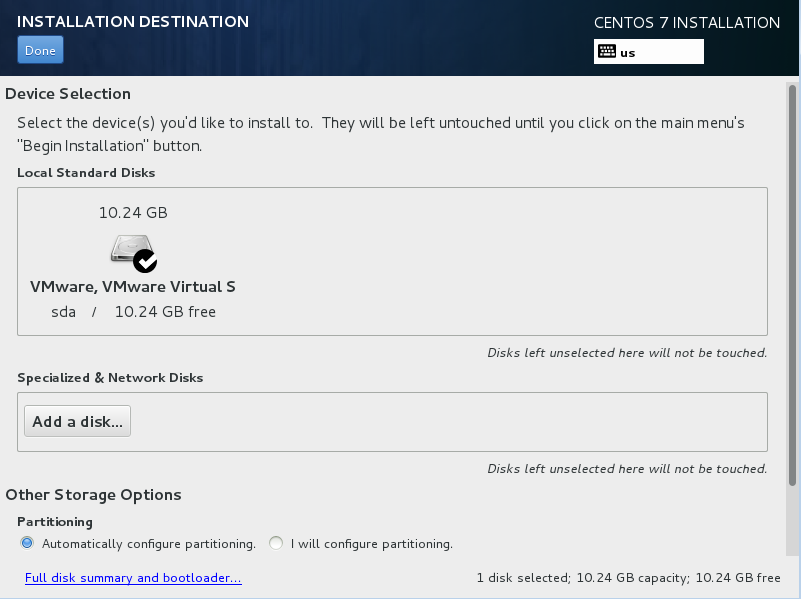Viewport: 801px width, 599px height.
Task: Open the keyboard layout selector showing 'us'
Action: coord(648,51)
